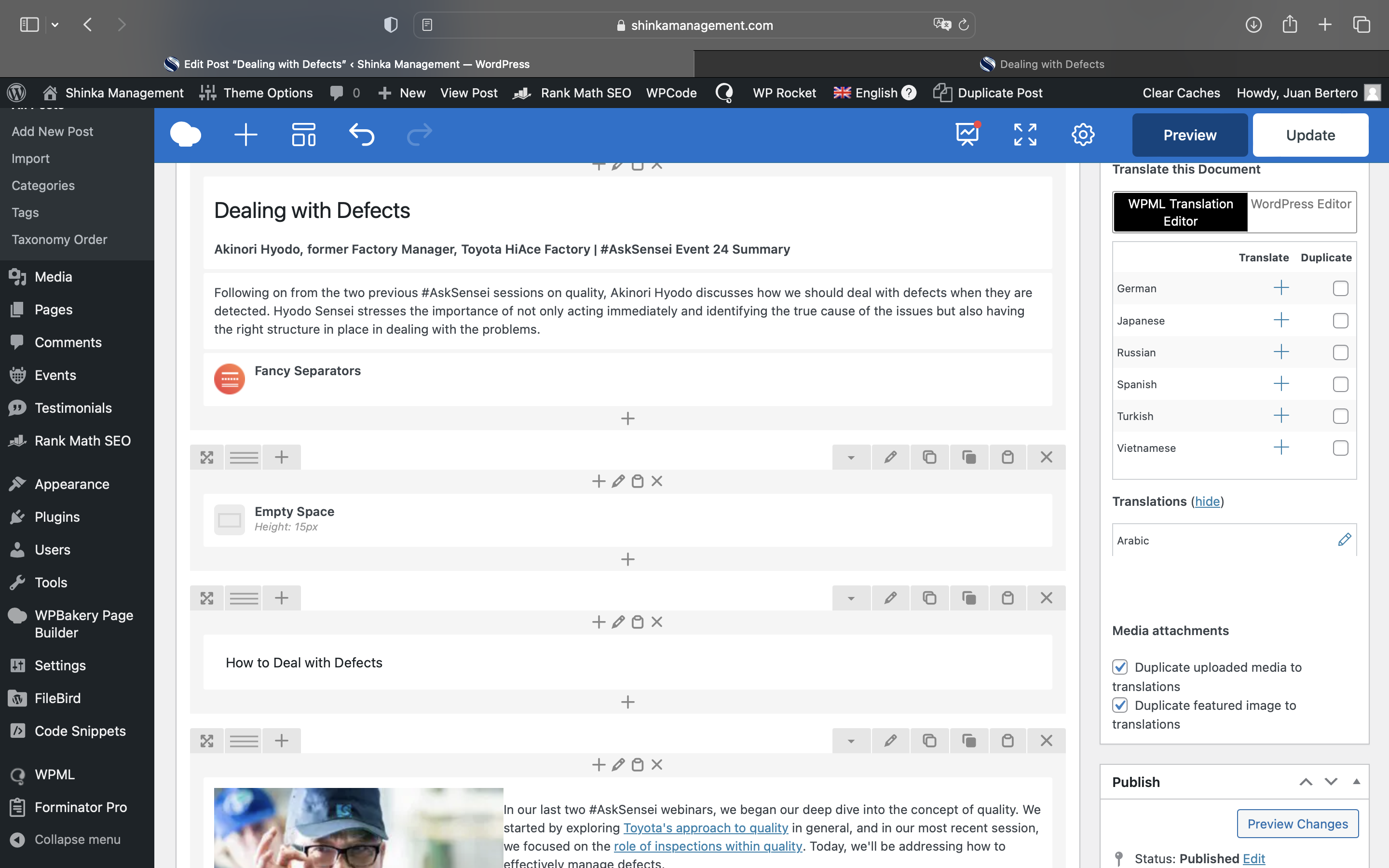Click the Update button
This screenshot has width=1389, height=868.
[x=1310, y=135]
